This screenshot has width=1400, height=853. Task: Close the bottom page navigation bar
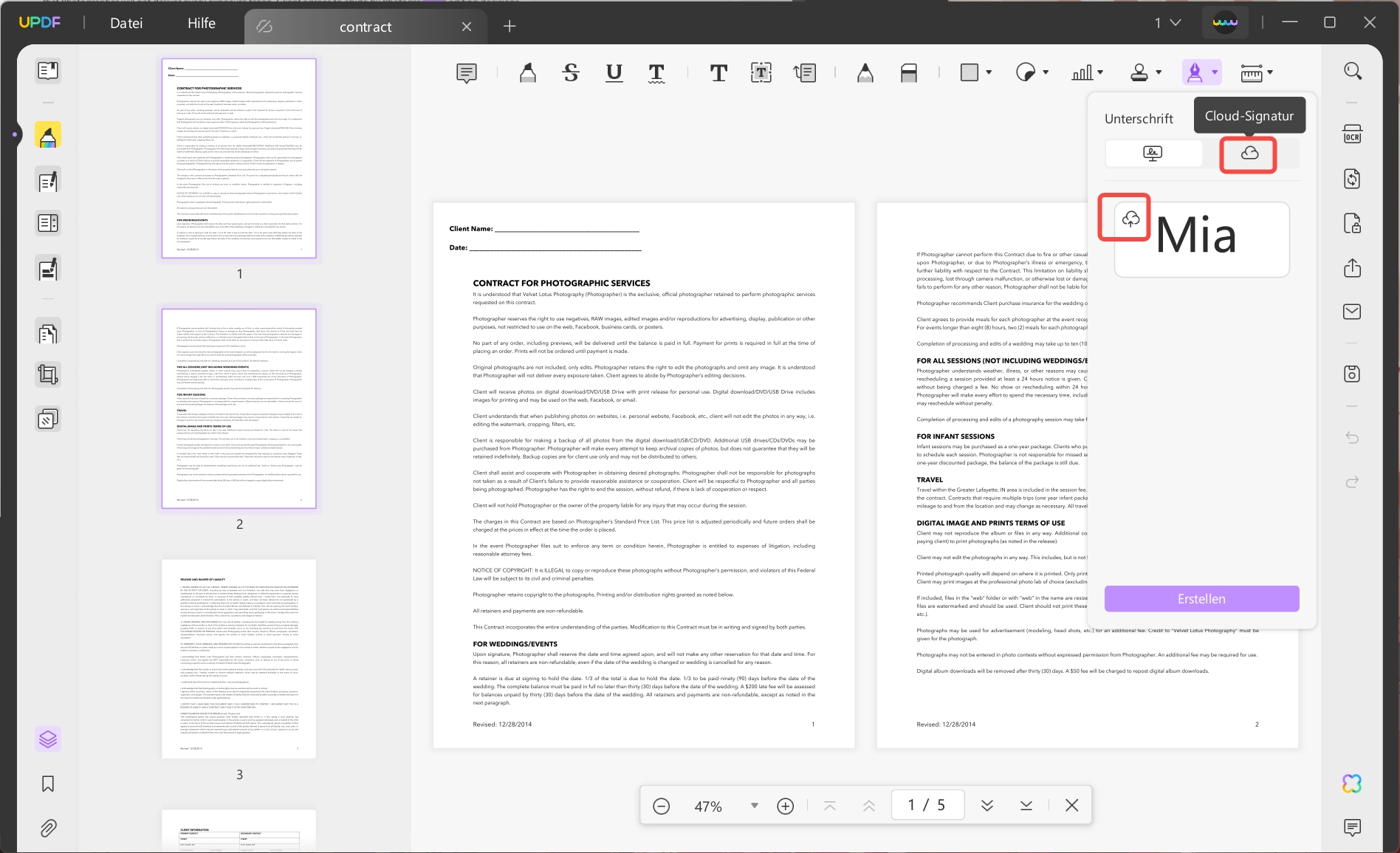pyautogui.click(x=1072, y=806)
